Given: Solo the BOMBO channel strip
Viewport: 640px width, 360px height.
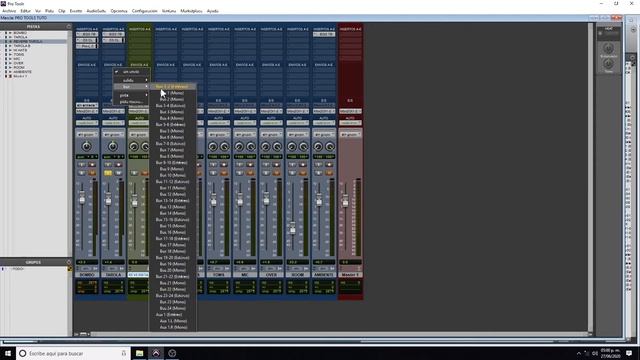Looking at the screenshot, I should pyautogui.click(x=82, y=173).
